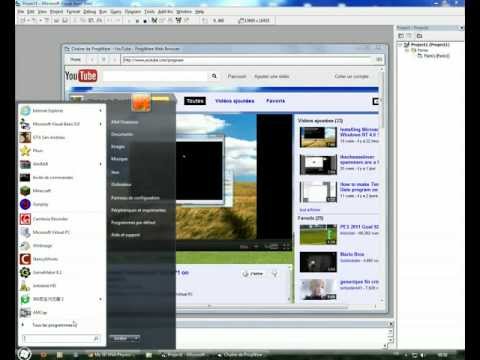Collapse the Project1 tree node
The width and height of the screenshot is (480, 360).
tap(400, 45)
